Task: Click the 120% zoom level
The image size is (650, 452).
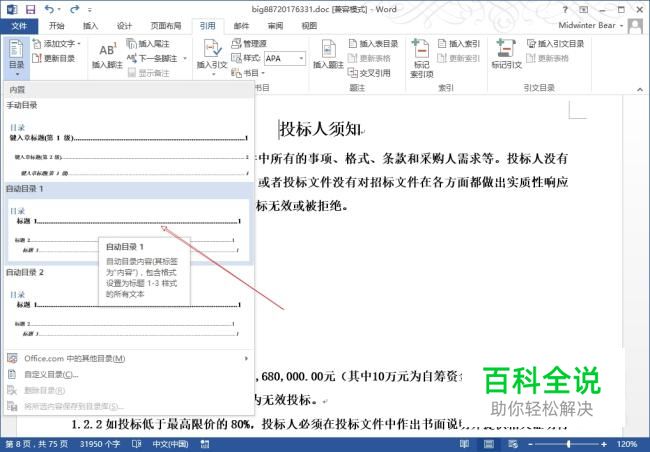Action: tap(627, 444)
